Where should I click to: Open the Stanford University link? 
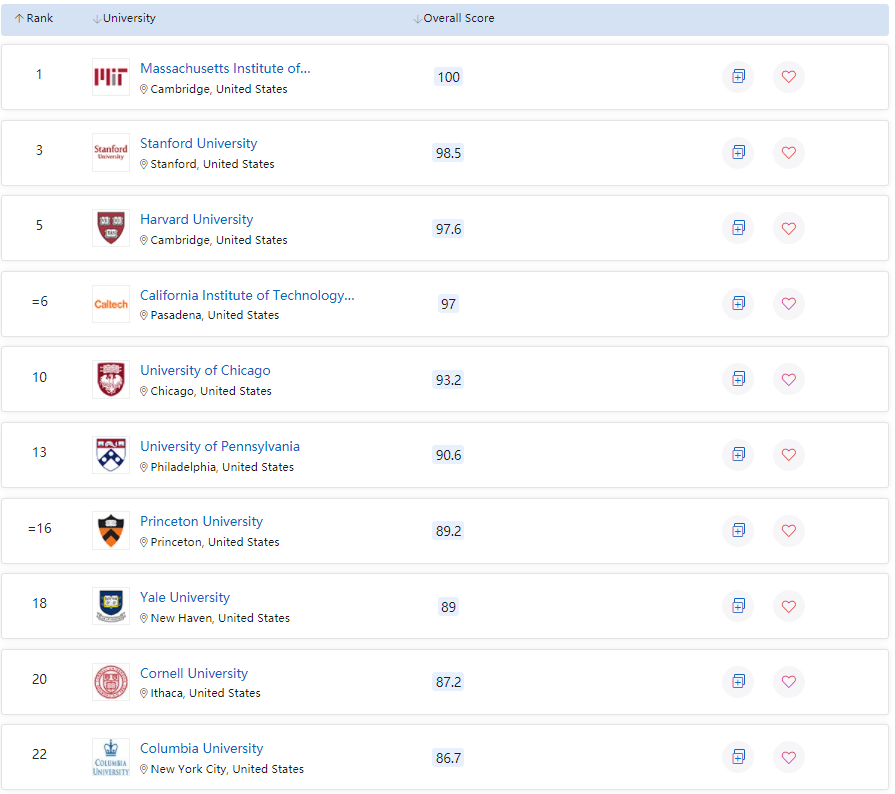[x=198, y=143]
